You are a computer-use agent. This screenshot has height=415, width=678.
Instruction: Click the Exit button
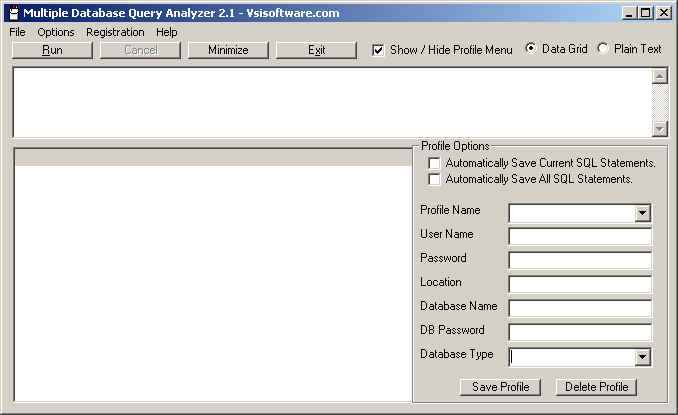pyautogui.click(x=317, y=50)
